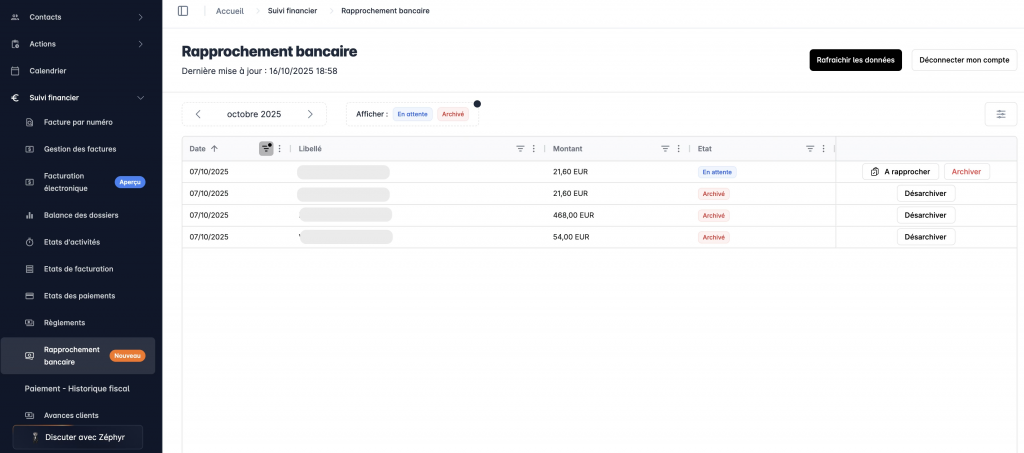Expand the Actions sidebar section

pyautogui.click(x=140, y=44)
